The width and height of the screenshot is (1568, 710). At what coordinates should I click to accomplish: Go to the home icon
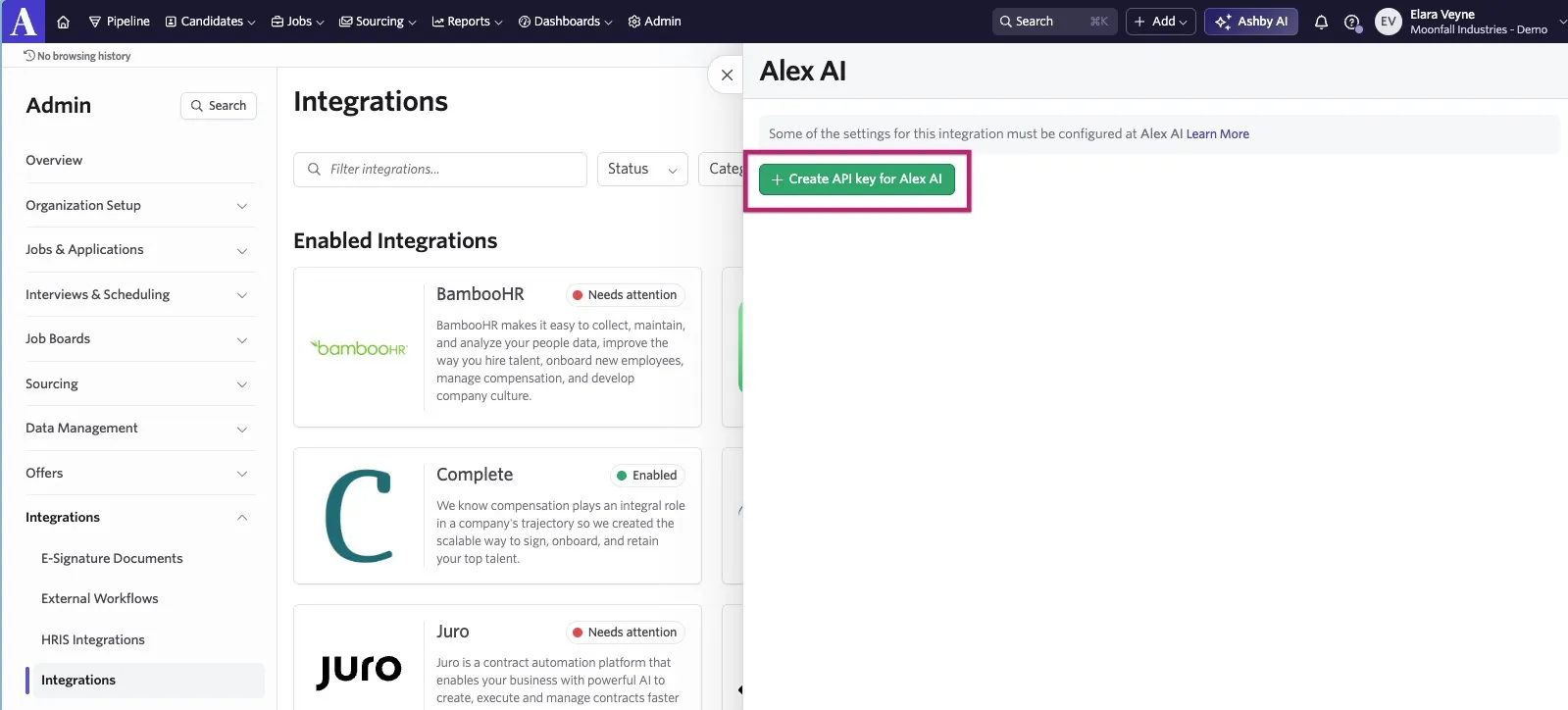tap(63, 22)
